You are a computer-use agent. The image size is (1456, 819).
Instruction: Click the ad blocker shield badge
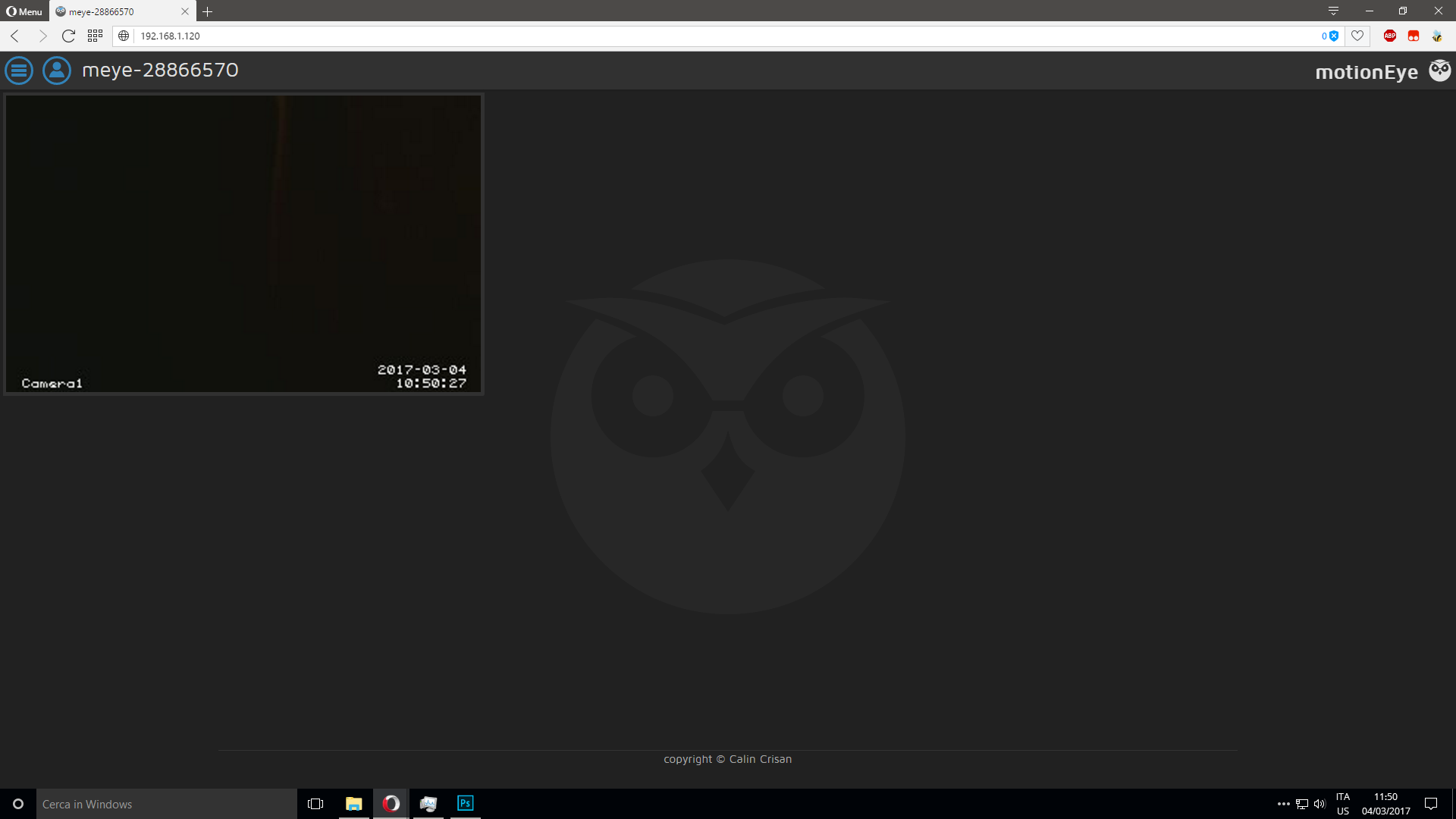pos(1330,36)
